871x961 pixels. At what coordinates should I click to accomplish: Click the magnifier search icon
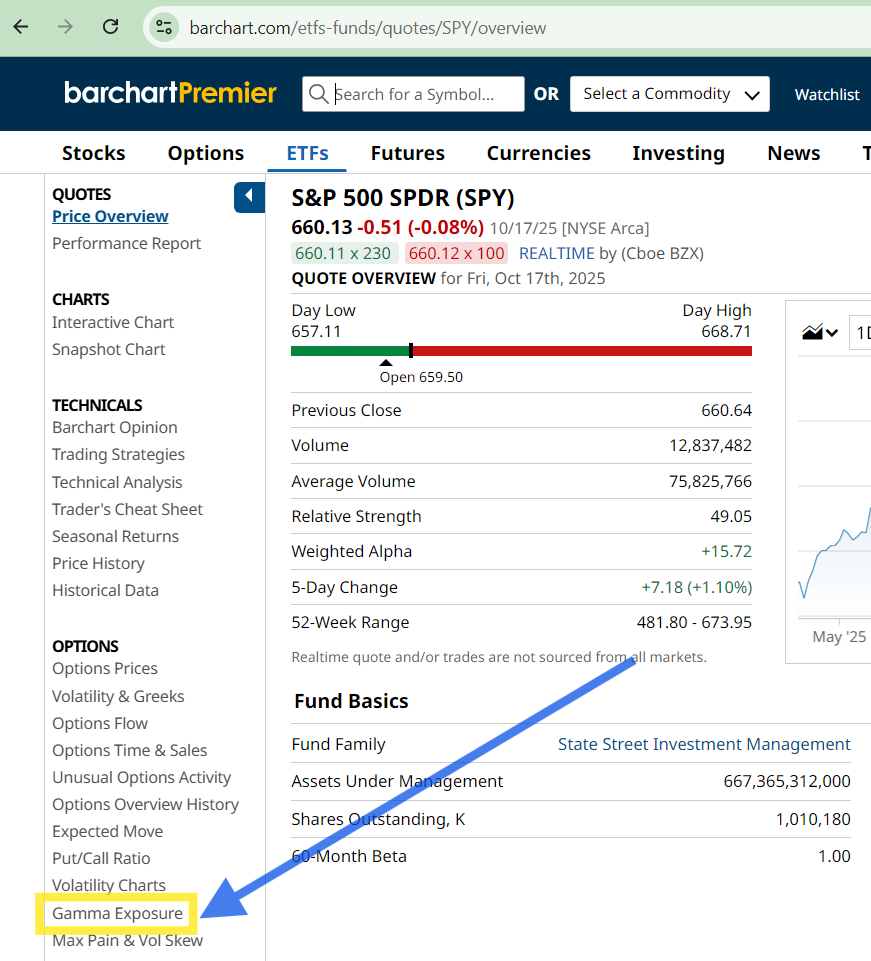tap(319, 94)
